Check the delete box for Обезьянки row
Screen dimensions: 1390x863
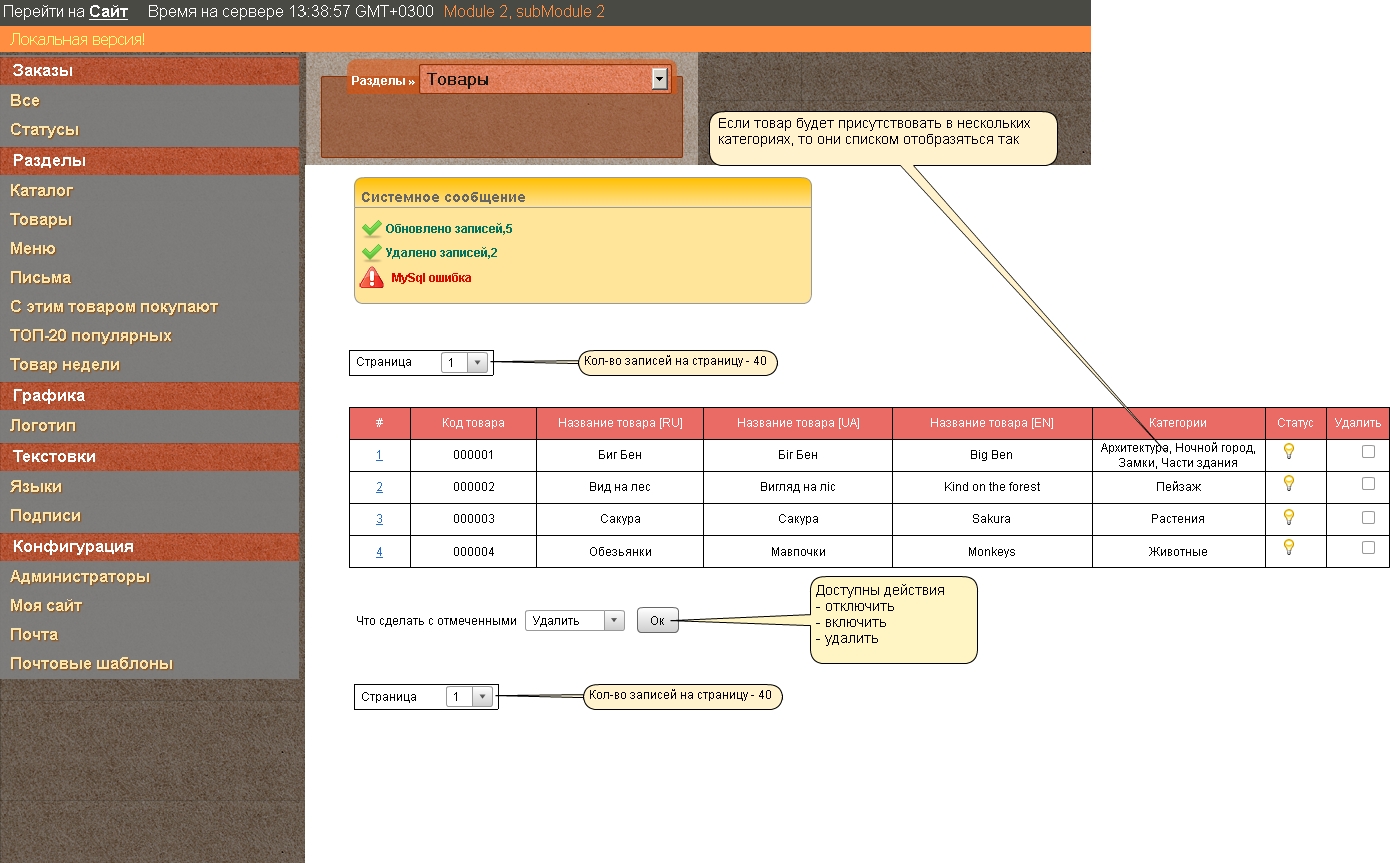[1368, 548]
